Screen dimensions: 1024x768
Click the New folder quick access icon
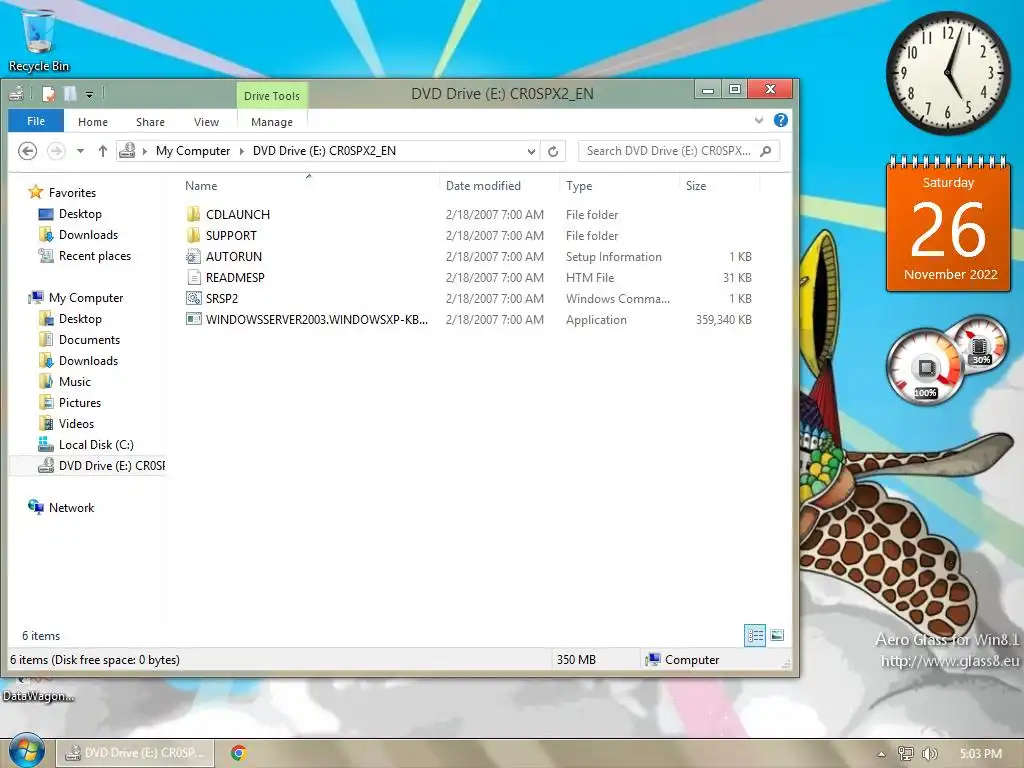70,94
